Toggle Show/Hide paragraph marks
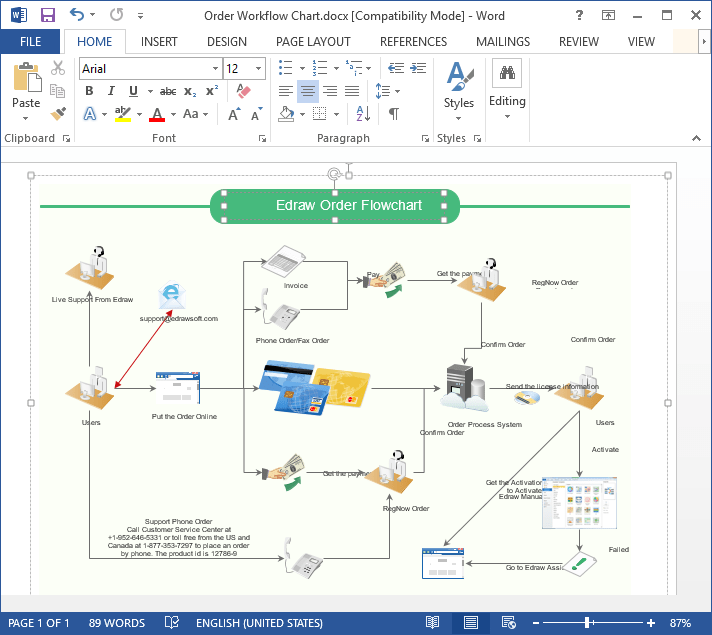 click(x=394, y=114)
